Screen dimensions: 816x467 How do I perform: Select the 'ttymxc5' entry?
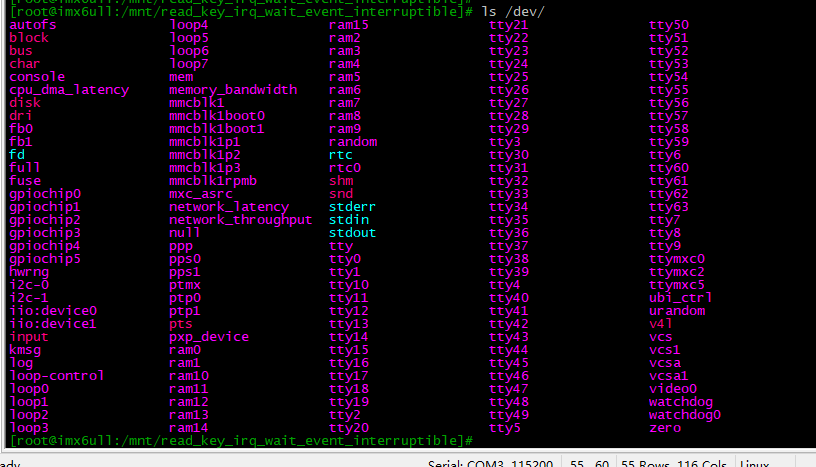[x=677, y=285]
